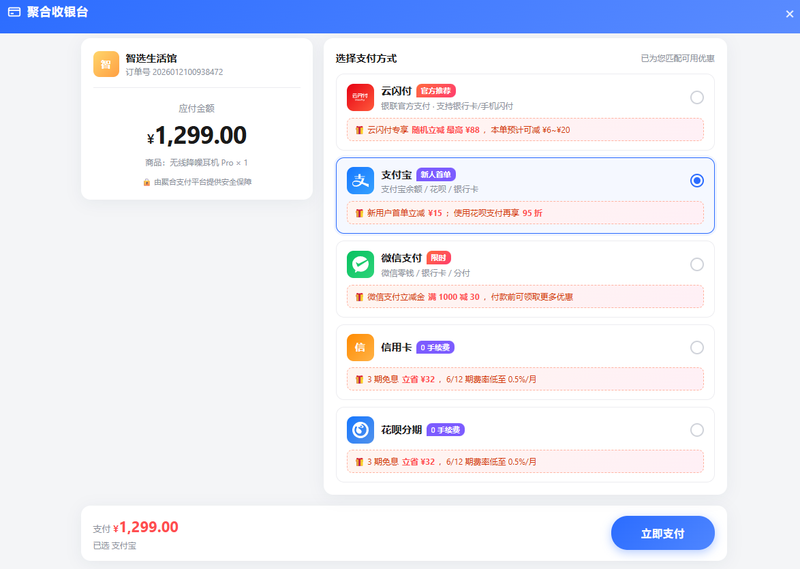This screenshot has height=569, width=800.
Task: Click the 微信支付 green logo icon
Action: click(x=360, y=264)
